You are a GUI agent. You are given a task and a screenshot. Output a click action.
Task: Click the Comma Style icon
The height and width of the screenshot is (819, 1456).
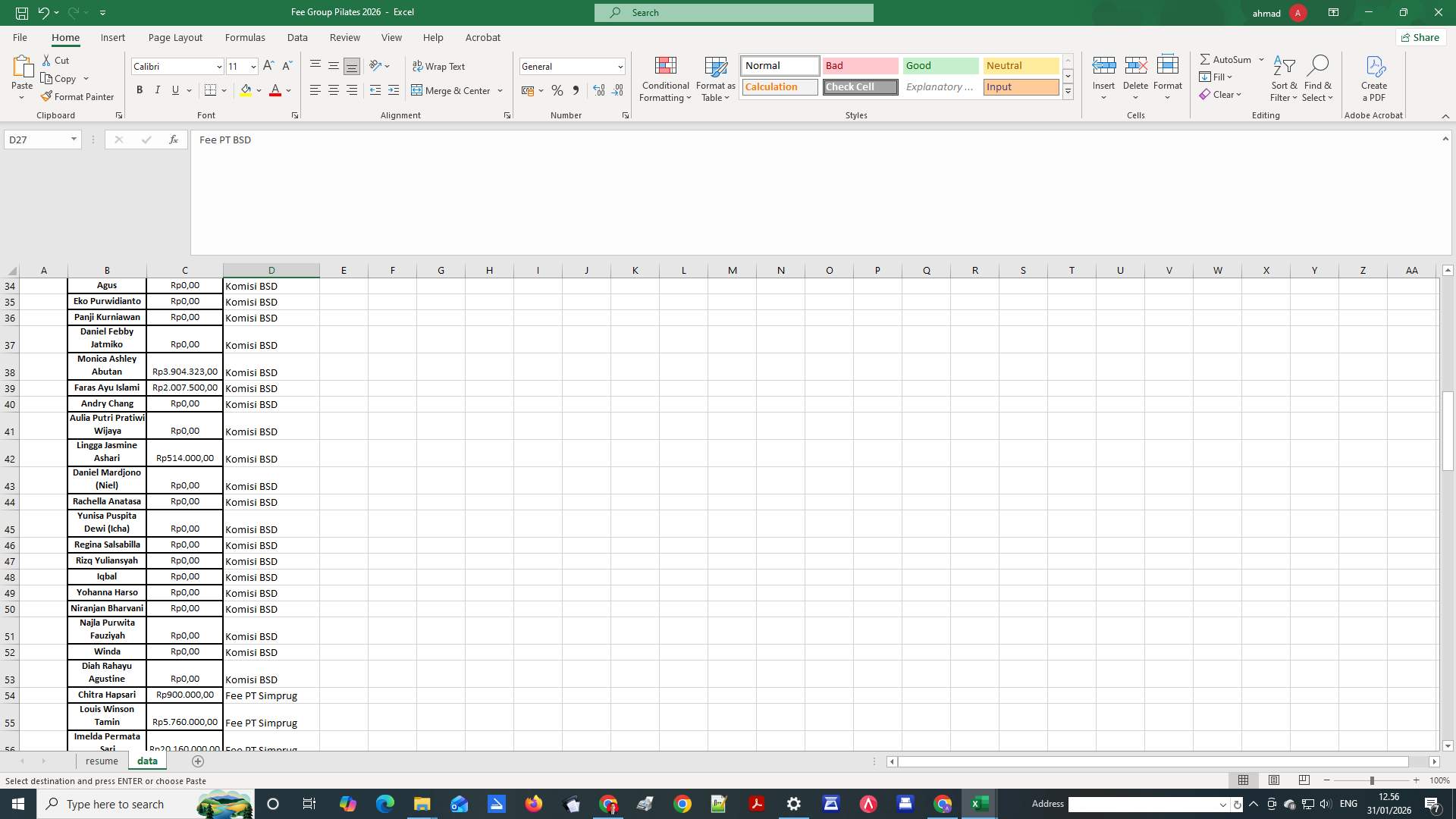(x=576, y=90)
